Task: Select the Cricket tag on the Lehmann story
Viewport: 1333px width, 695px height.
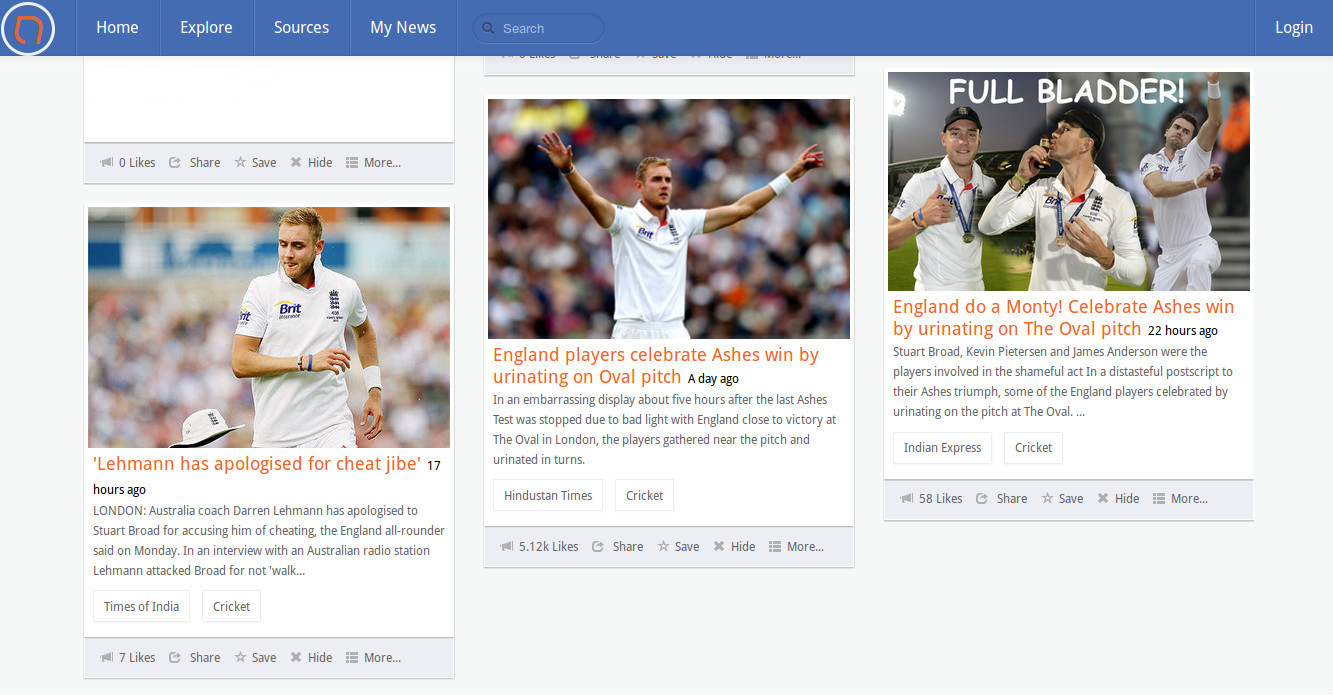Action: (231, 606)
